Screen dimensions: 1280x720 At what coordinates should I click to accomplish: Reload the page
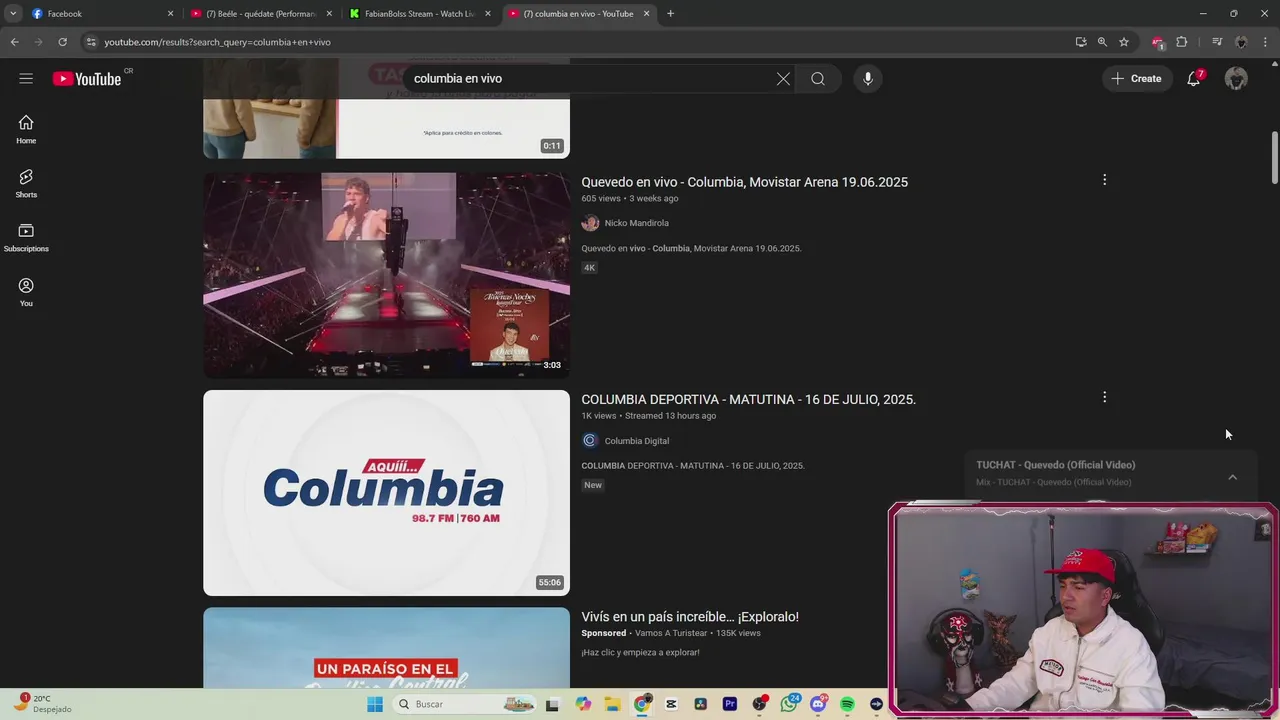62,42
